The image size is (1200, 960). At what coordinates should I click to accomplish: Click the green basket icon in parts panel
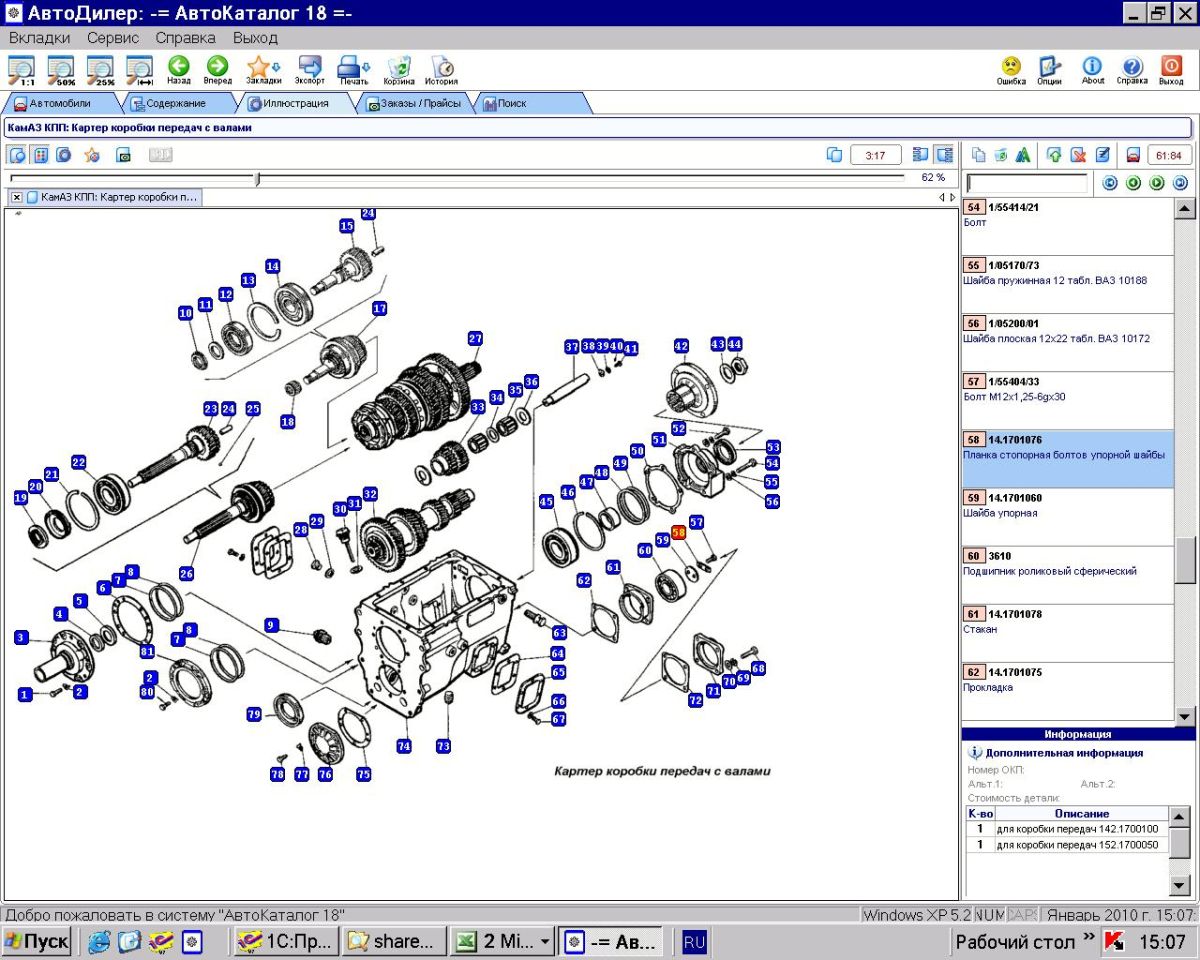1001,155
